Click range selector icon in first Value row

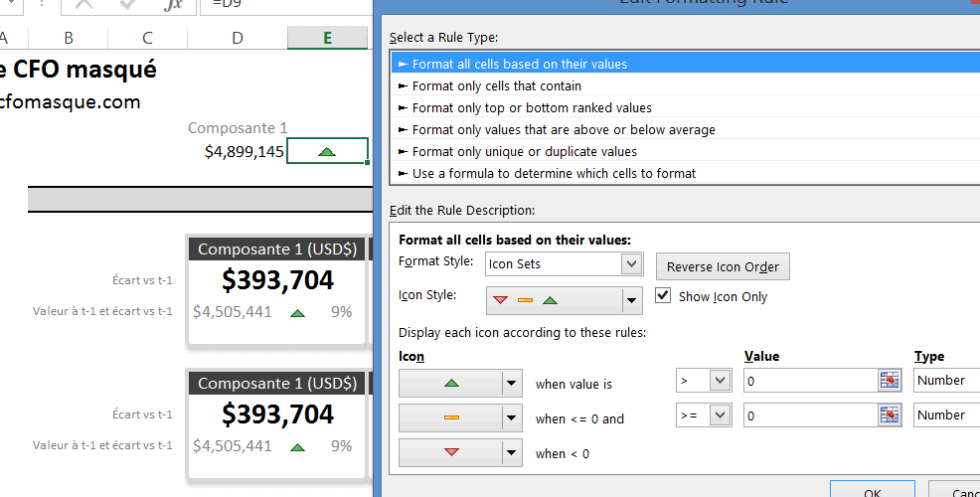point(889,380)
